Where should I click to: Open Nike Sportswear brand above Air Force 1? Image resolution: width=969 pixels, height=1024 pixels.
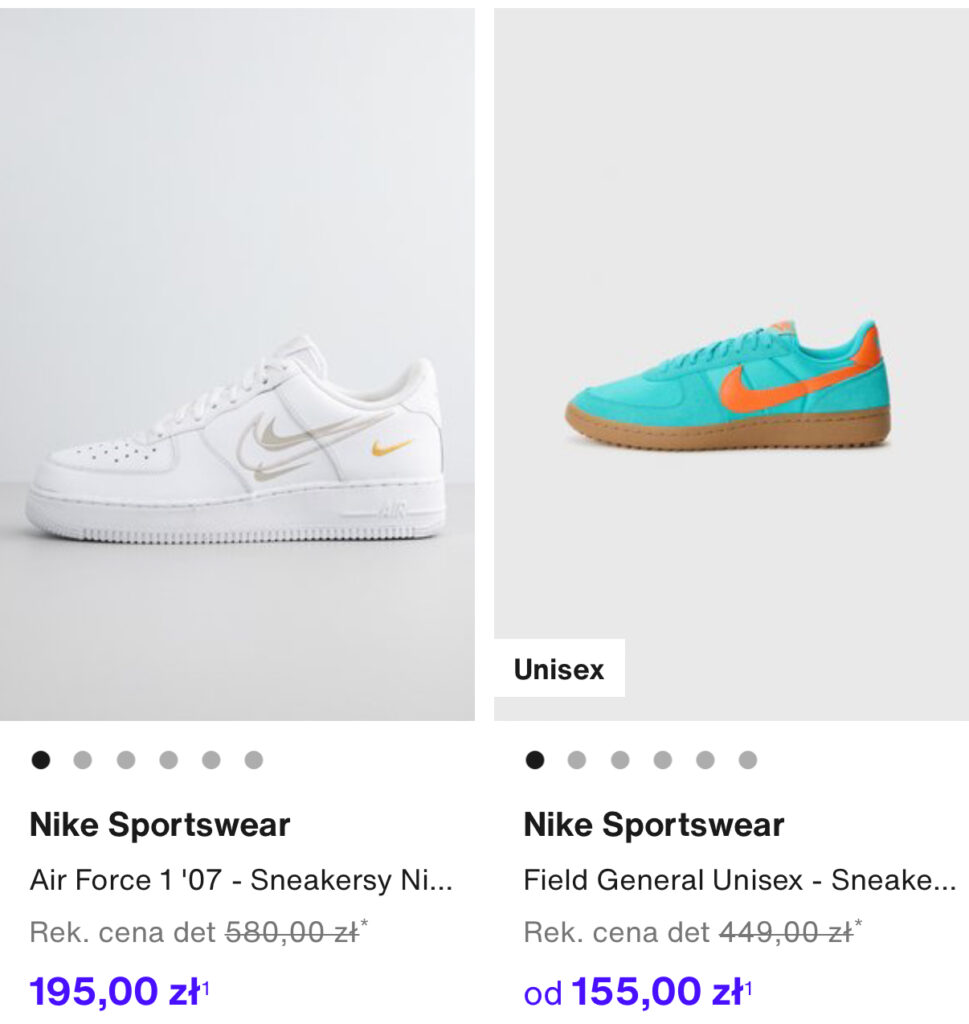tap(160, 825)
